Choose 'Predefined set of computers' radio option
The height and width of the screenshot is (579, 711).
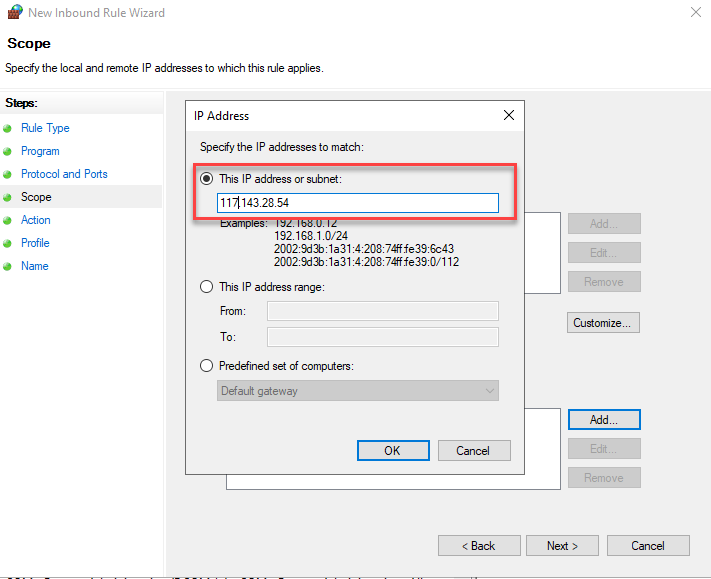207,366
